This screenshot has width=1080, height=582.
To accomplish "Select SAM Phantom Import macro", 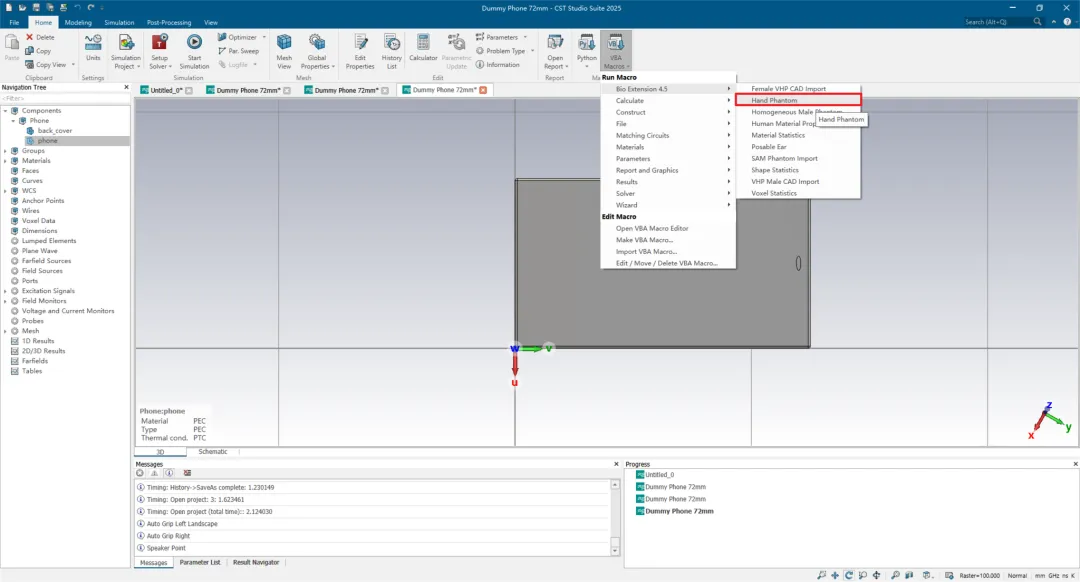I will pos(798,158).
